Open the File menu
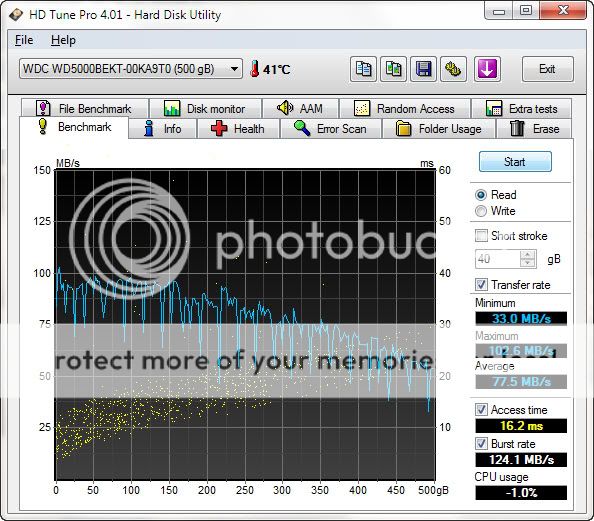 (24, 40)
